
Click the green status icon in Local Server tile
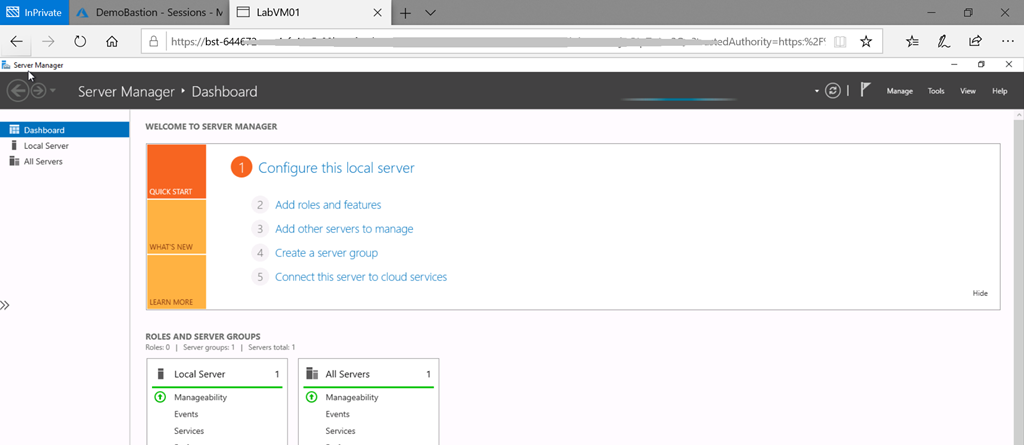pyautogui.click(x=160, y=397)
